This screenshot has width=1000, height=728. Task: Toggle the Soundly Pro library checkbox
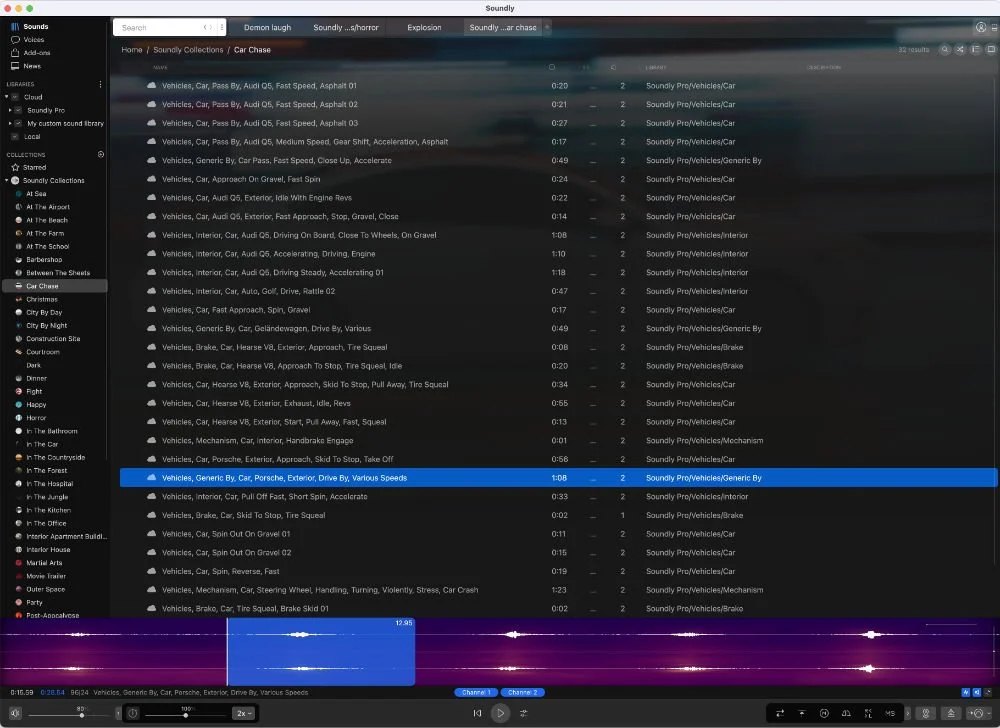point(18,110)
